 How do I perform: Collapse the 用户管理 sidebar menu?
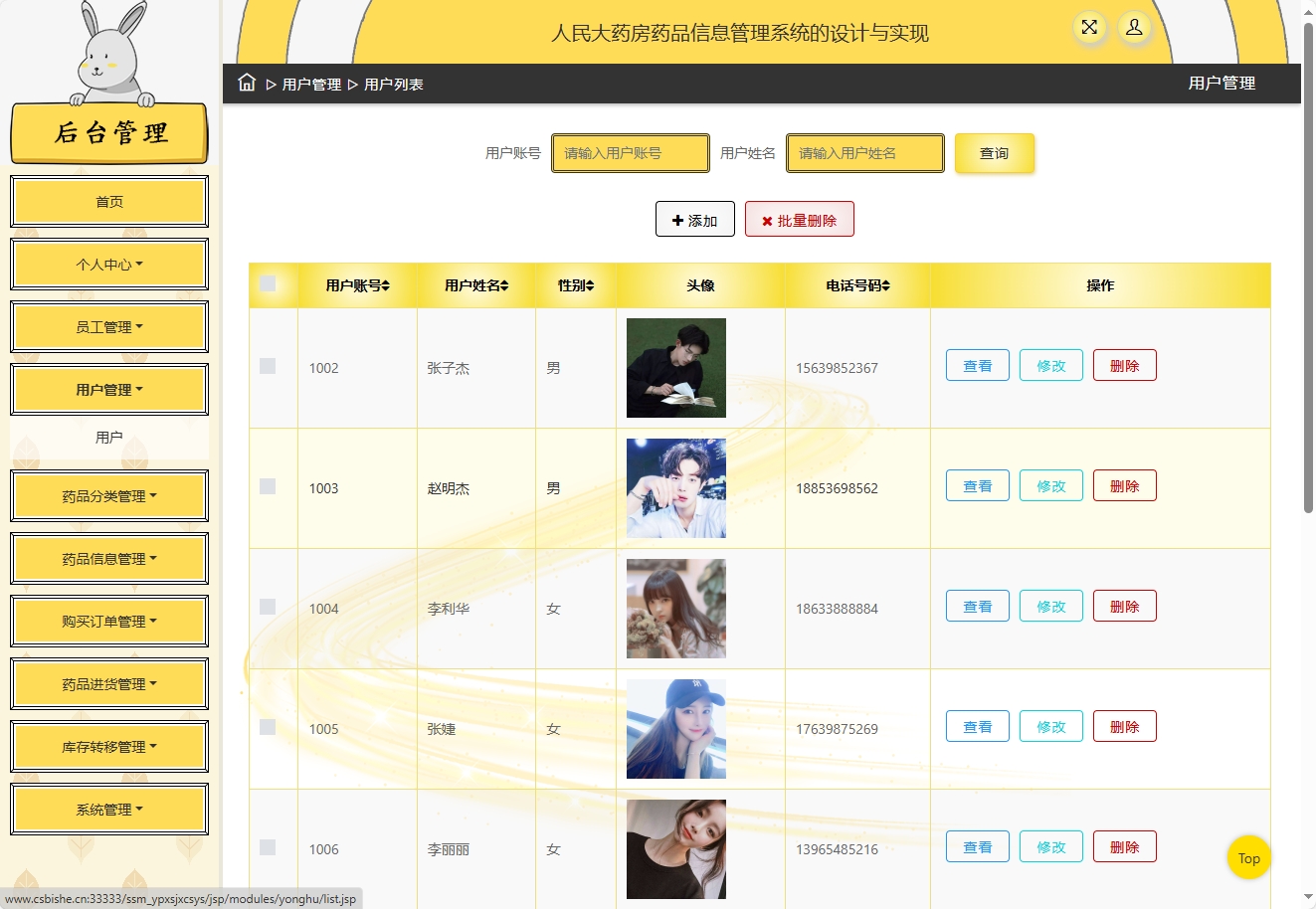(109, 390)
